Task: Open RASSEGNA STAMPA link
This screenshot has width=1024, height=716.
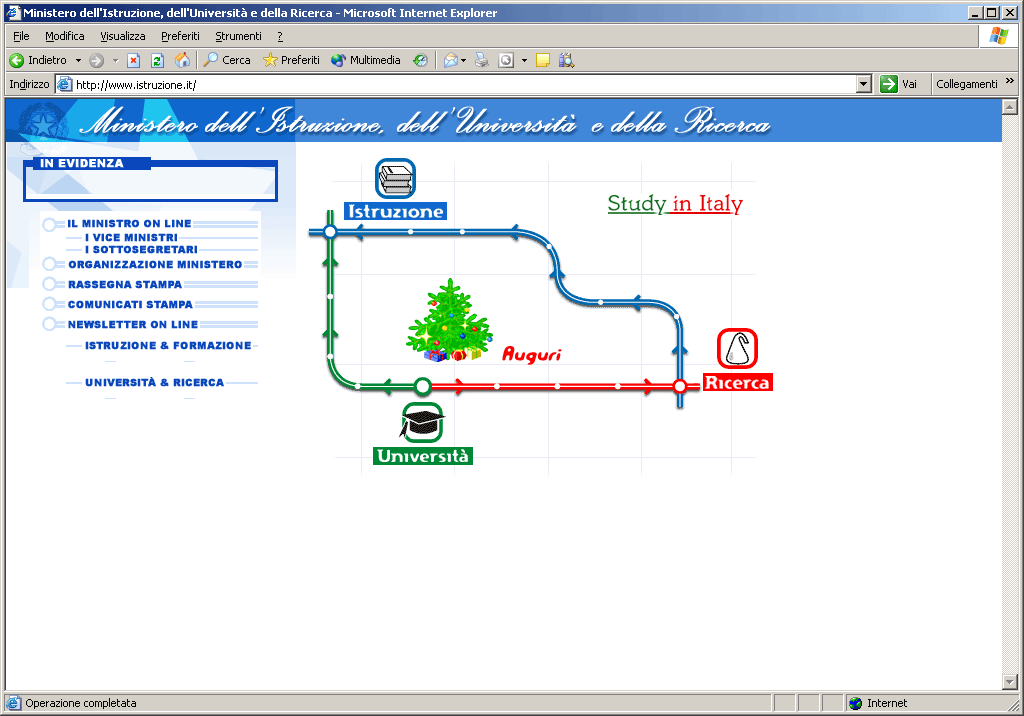Action: click(125, 284)
